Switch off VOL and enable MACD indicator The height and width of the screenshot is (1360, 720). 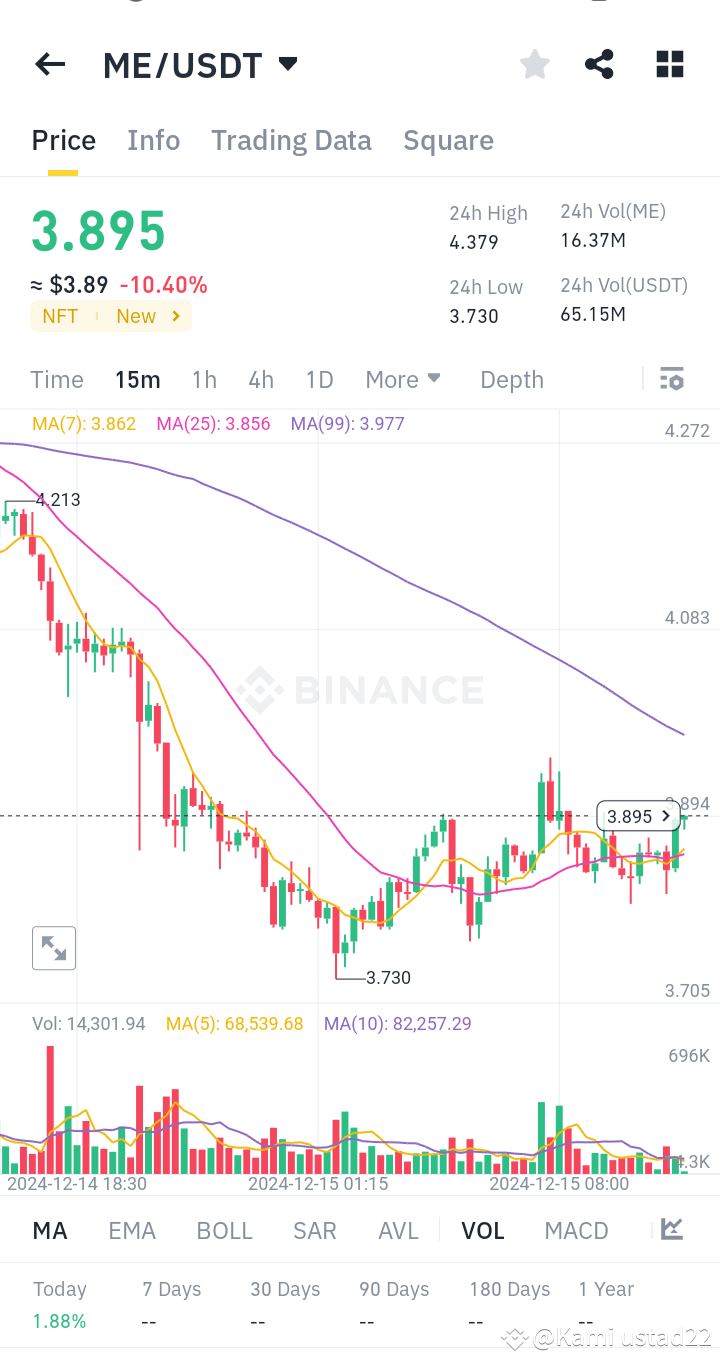576,1230
